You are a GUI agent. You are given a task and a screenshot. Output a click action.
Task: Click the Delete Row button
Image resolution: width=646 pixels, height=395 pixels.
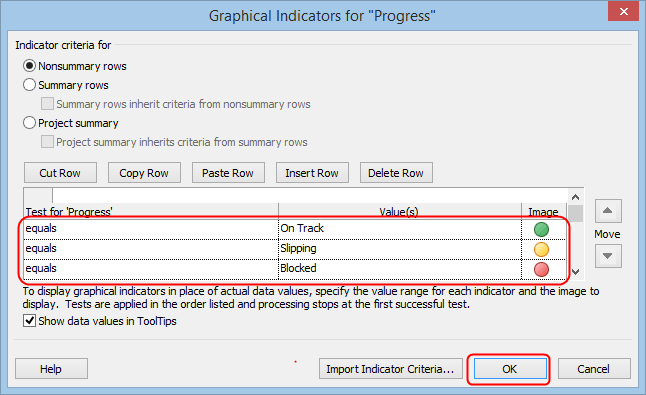[396, 173]
